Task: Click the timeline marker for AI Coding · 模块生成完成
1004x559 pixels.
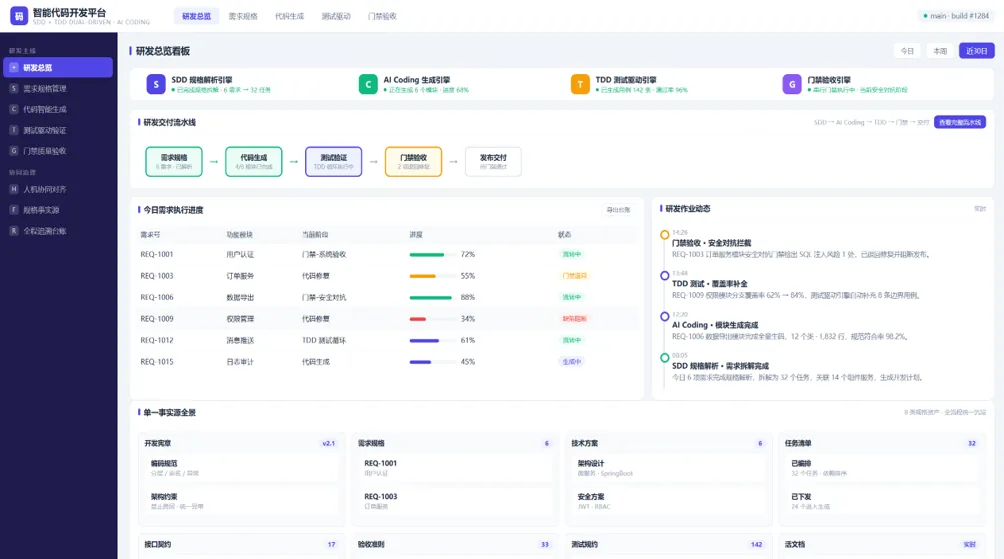Action: click(665, 316)
